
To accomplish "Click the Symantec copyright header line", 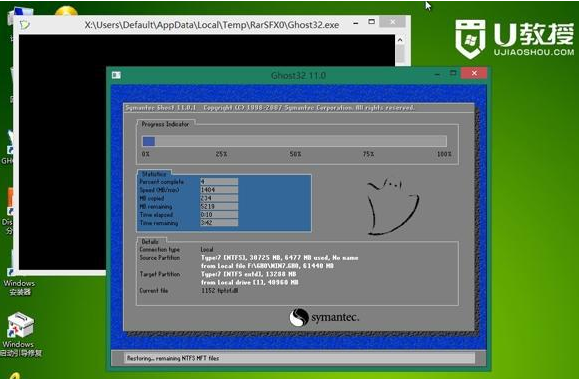I will click(270, 108).
